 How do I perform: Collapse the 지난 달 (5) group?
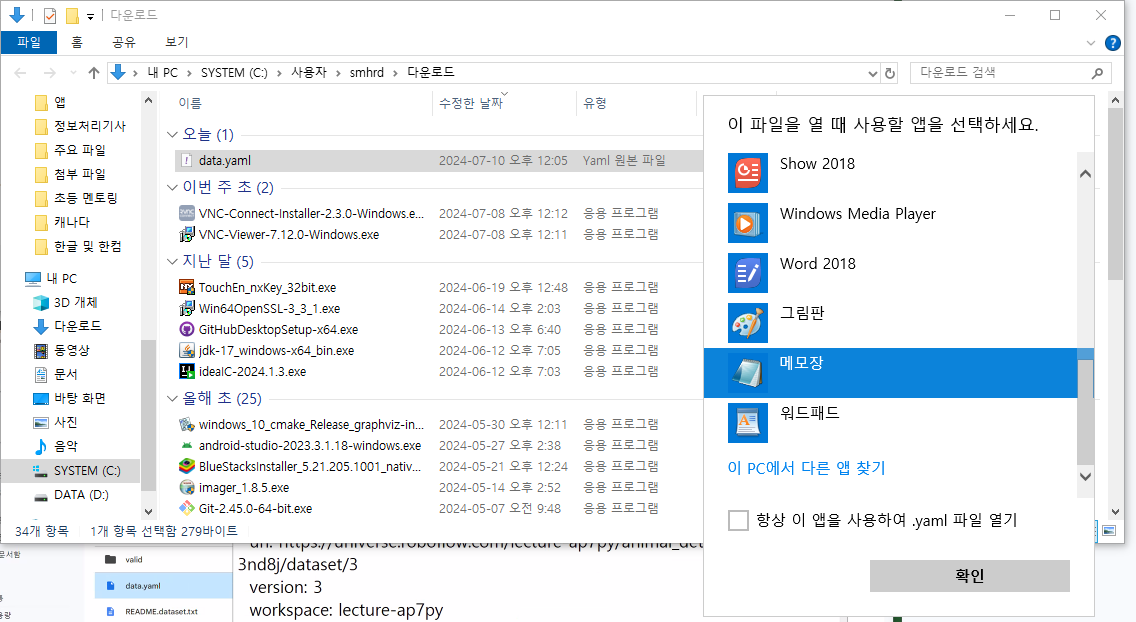click(x=172, y=261)
